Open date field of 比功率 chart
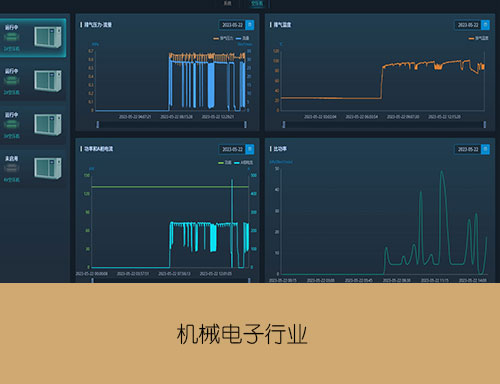This screenshot has height=384, width=500. pos(468,149)
